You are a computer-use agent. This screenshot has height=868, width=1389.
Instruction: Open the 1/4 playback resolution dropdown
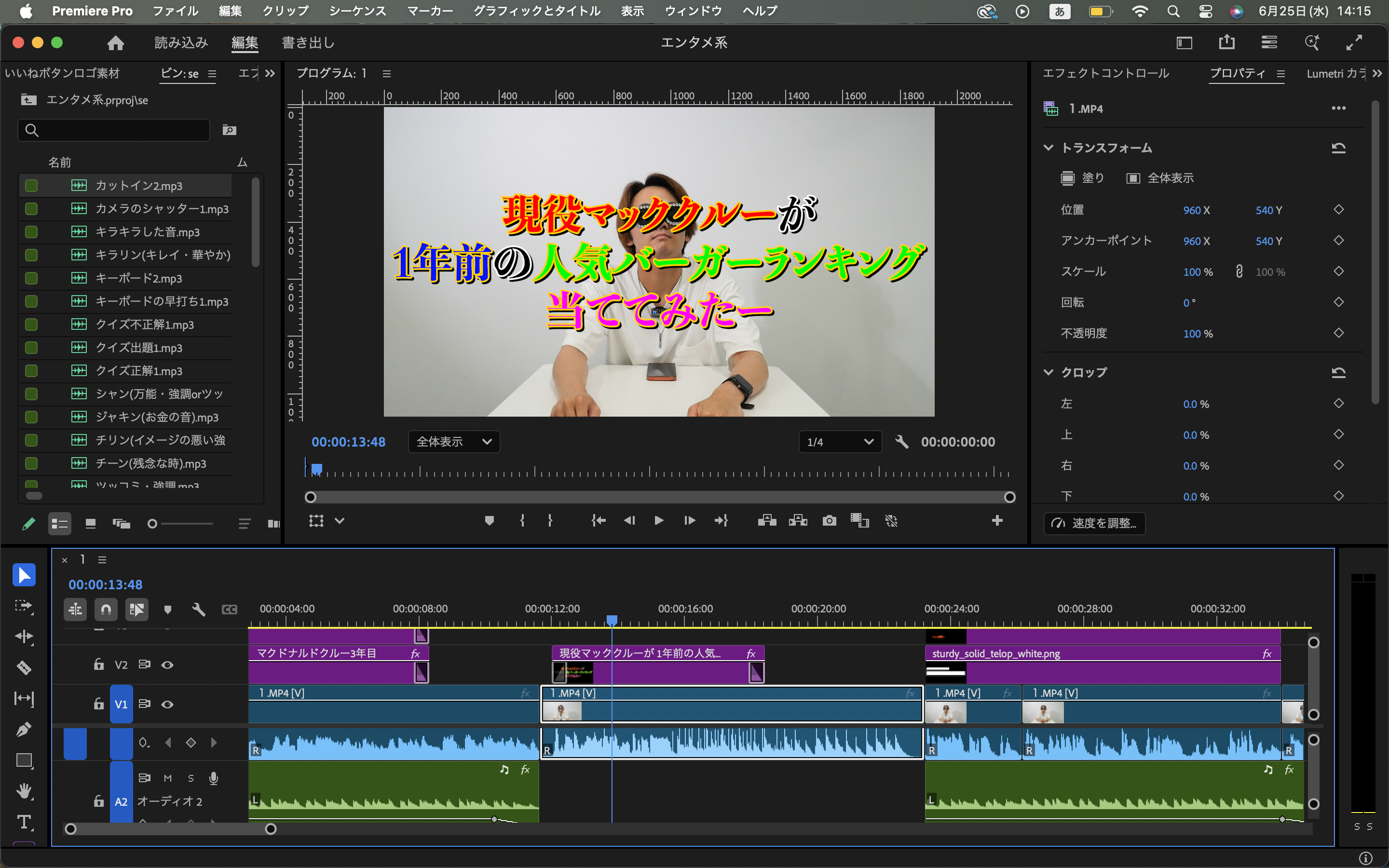coord(840,441)
